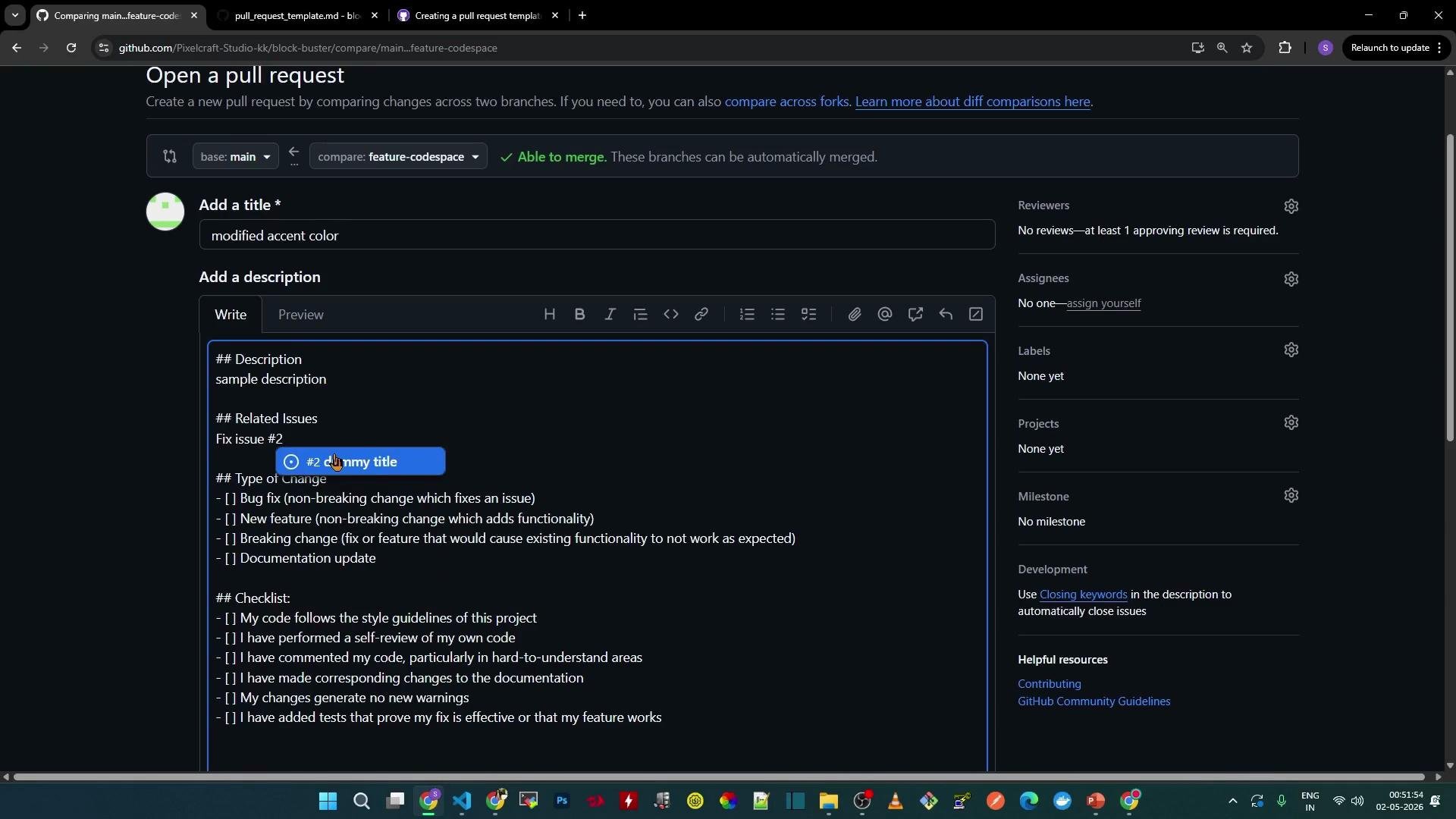The width and height of the screenshot is (1456, 819).
Task: Open the Closing keywords link
Action: coord(1083,595)
